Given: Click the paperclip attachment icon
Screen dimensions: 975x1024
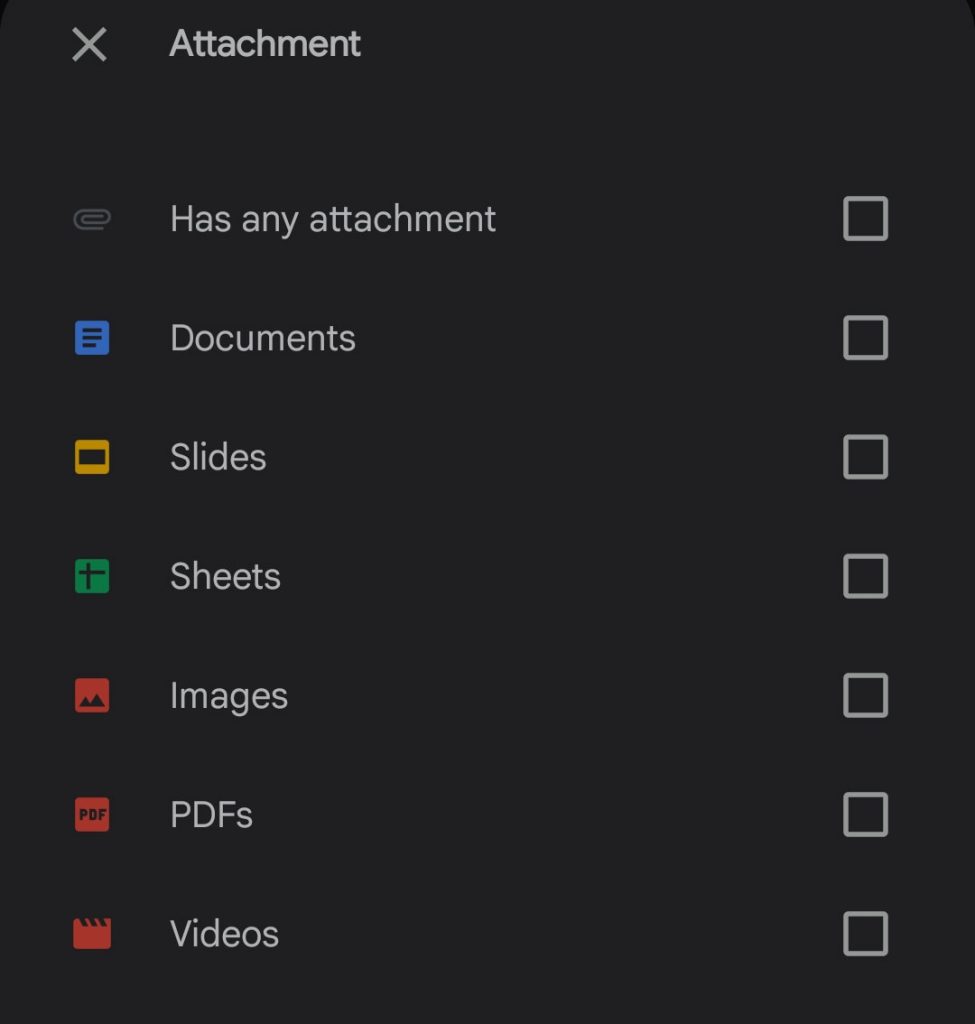Looking at the screenshot, I should (91, 218).
